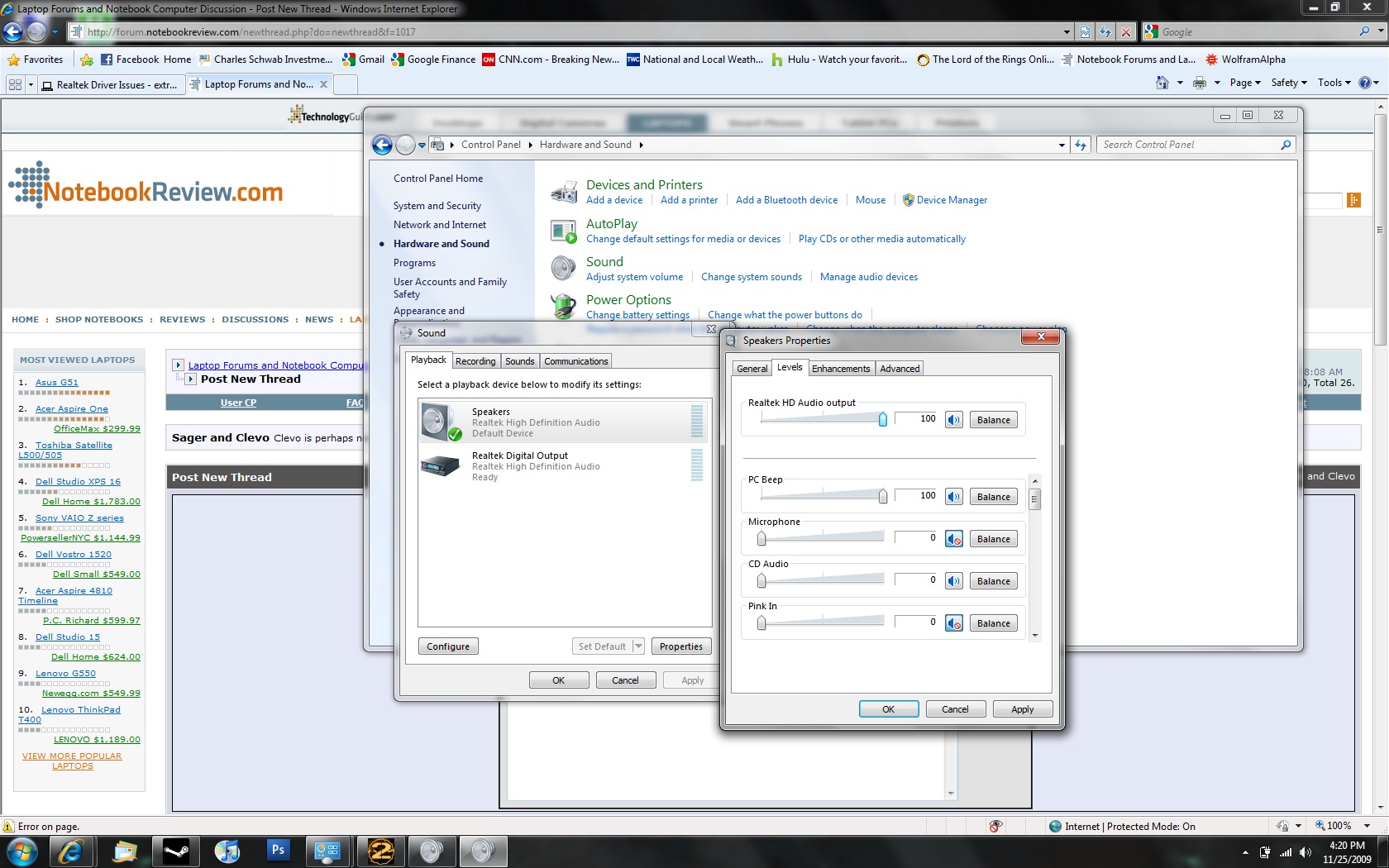
Task: Expand the IE address bar dropdown
Action: [x=1067, y=32]
